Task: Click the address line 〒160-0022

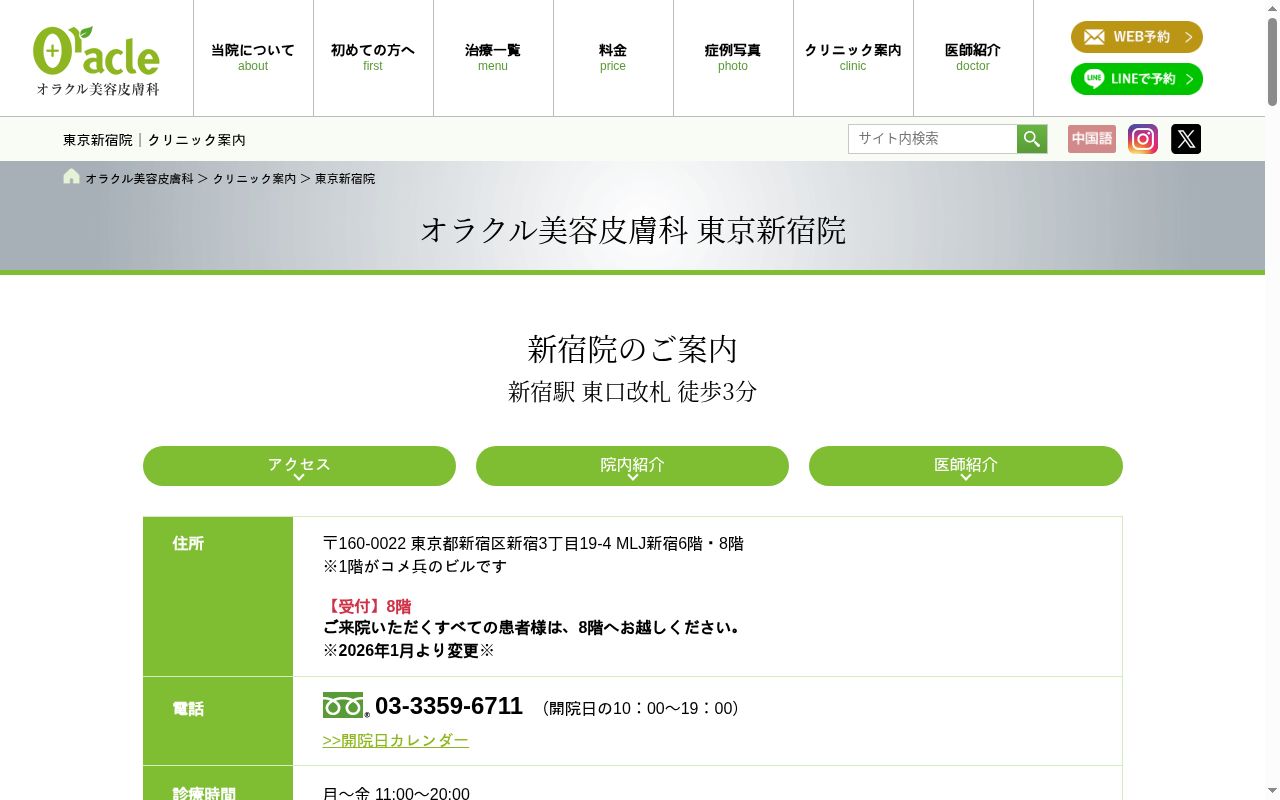Action: click(533, 544)
